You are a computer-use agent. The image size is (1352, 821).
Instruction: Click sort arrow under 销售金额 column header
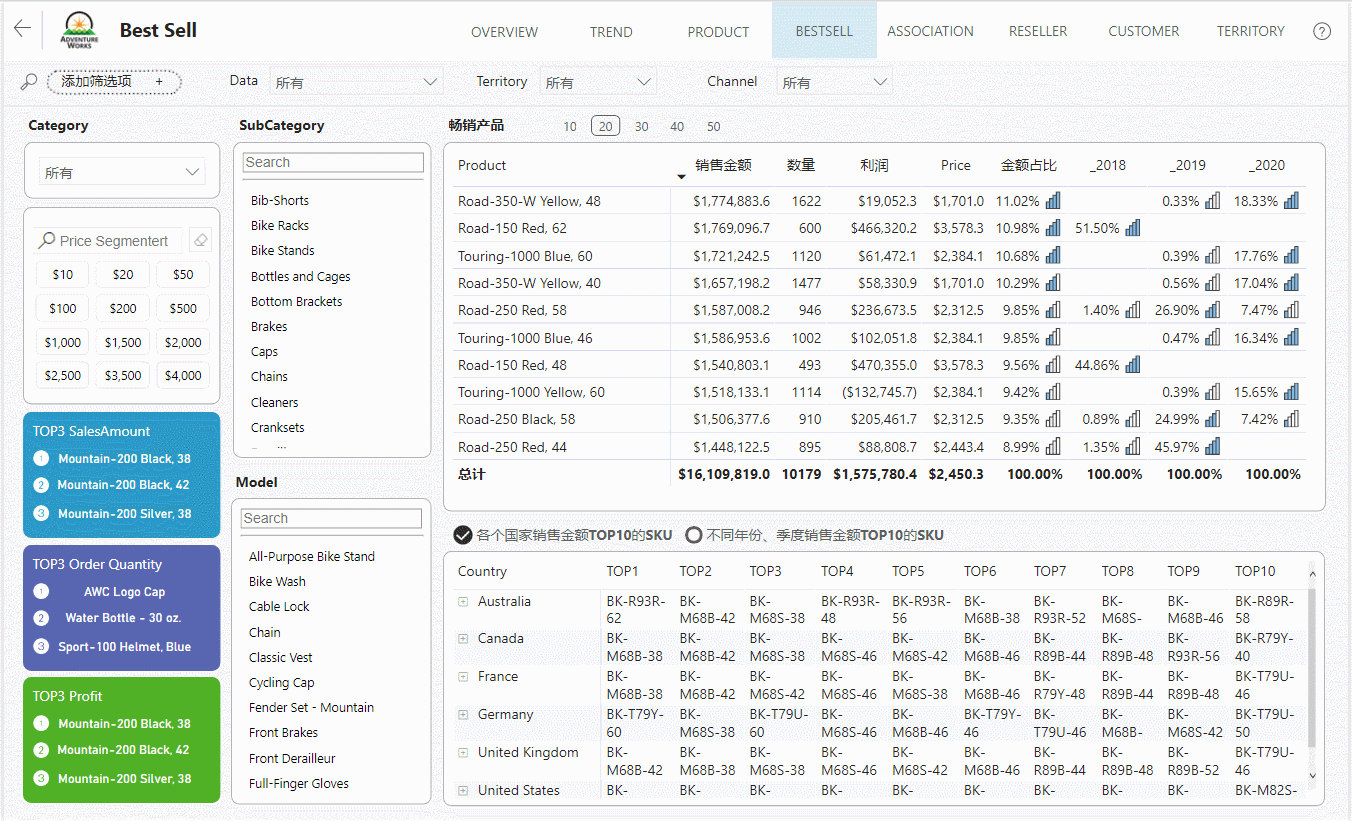coord(682,177)
